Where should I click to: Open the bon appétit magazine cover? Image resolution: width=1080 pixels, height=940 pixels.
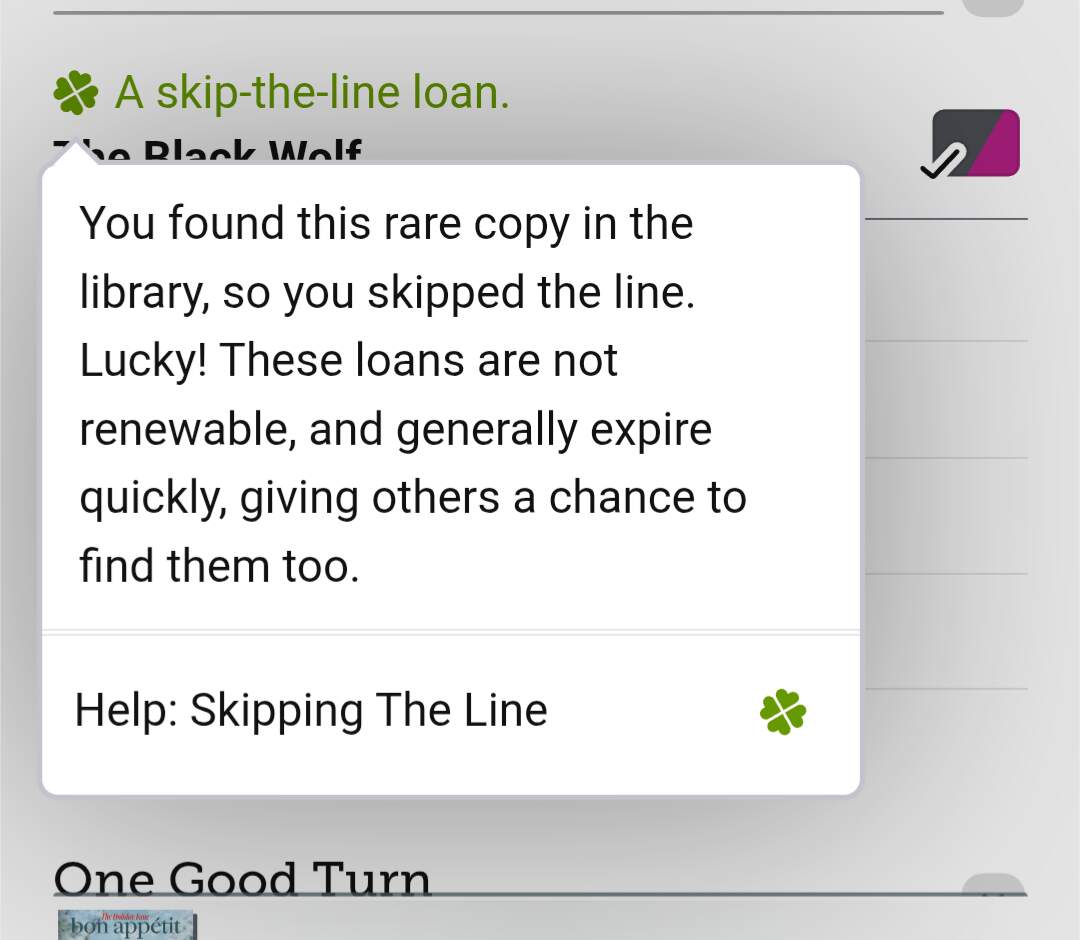[126, 926]
